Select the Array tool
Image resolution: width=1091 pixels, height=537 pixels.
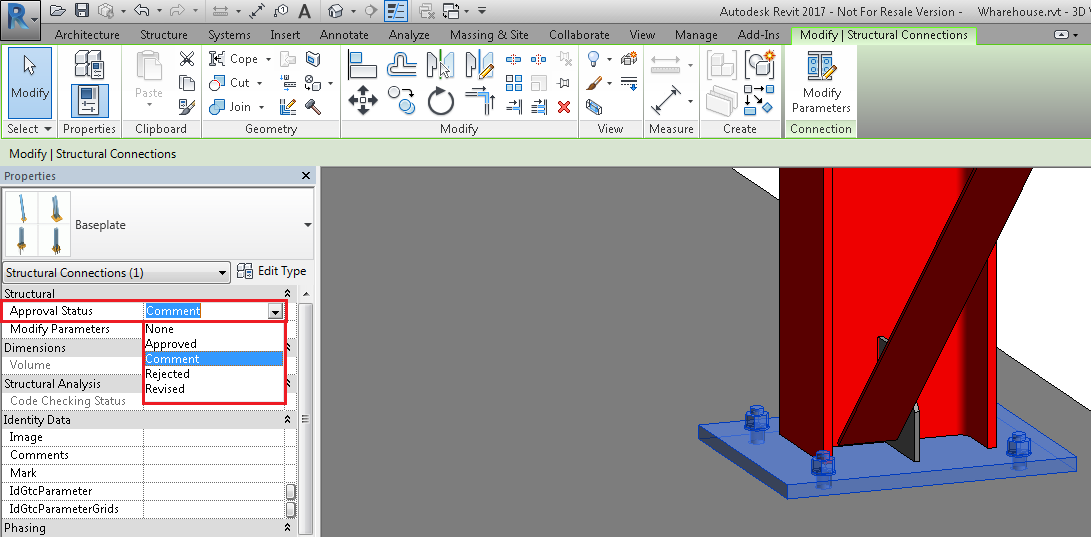click(514, 83)
